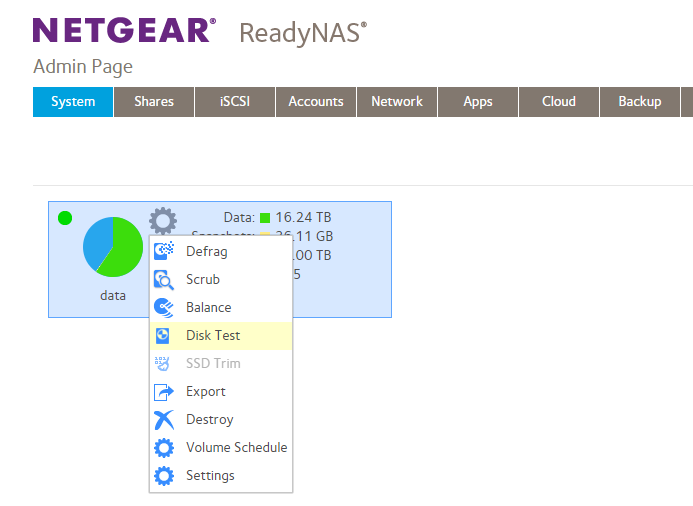The width and height of the screenshot is (693, 506).
Task: Select Disk Test menu entry
Action: pyautogui.click(x=213, y=336)
